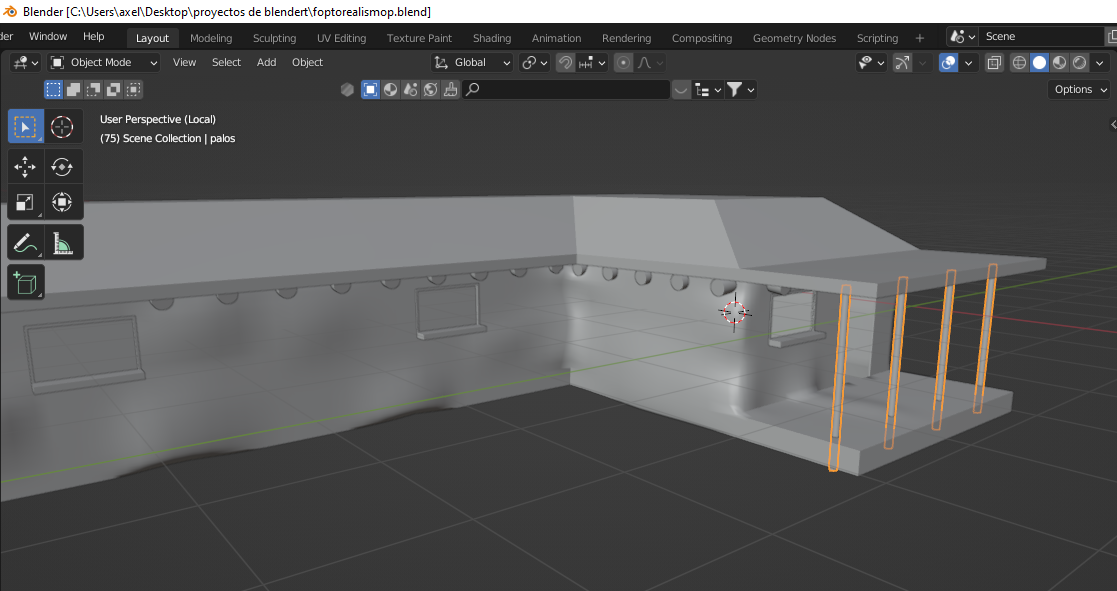The height and width of the screenshot is (591, 1117).
Task: Open the pivot point dropdown
Action: point(534,63)
